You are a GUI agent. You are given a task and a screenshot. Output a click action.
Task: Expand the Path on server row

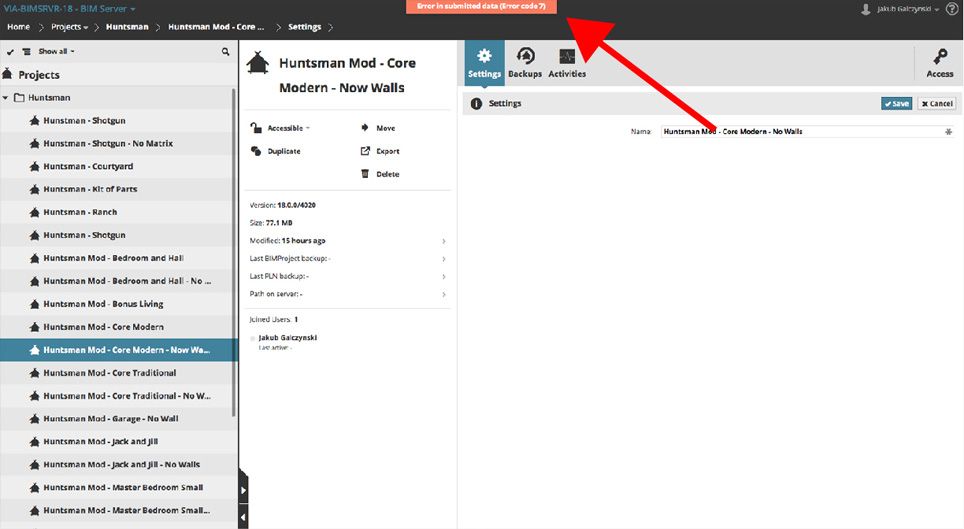347,295
